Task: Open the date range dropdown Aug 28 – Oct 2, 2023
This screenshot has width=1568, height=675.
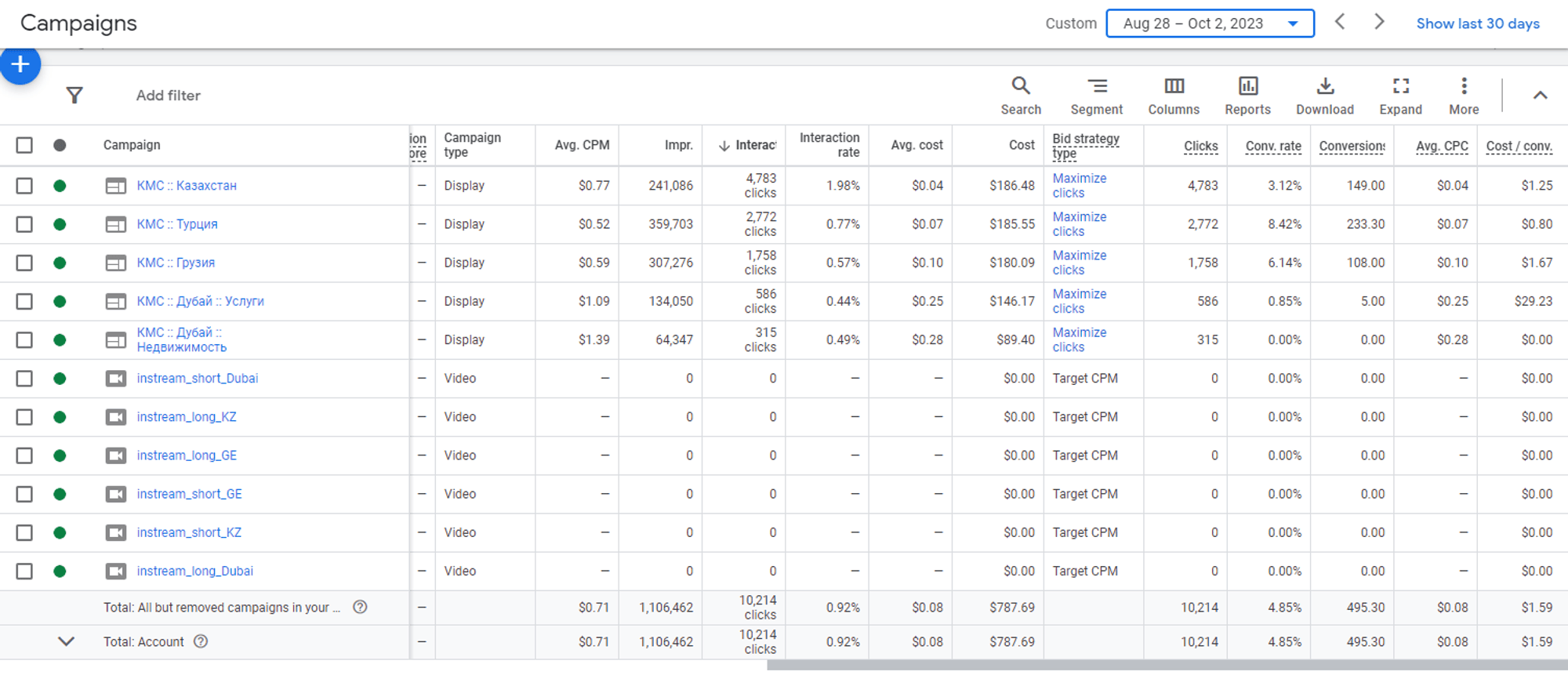Action: [x=1210, y=24]
